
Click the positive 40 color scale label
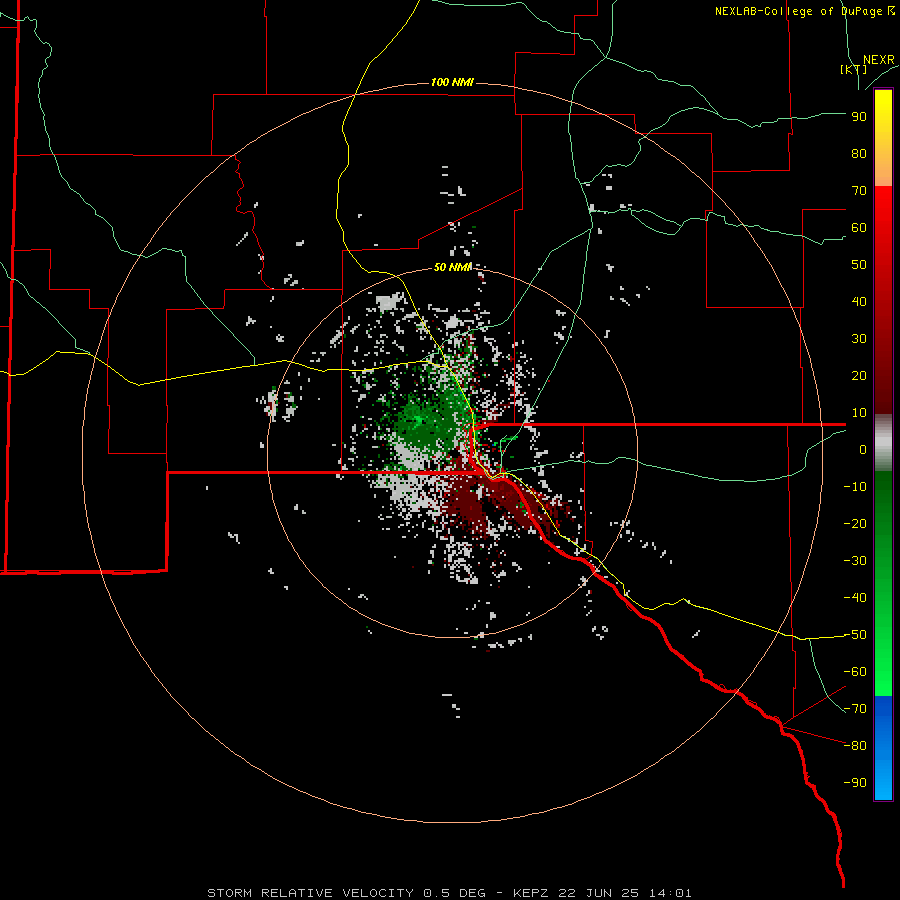coord(859,302)
